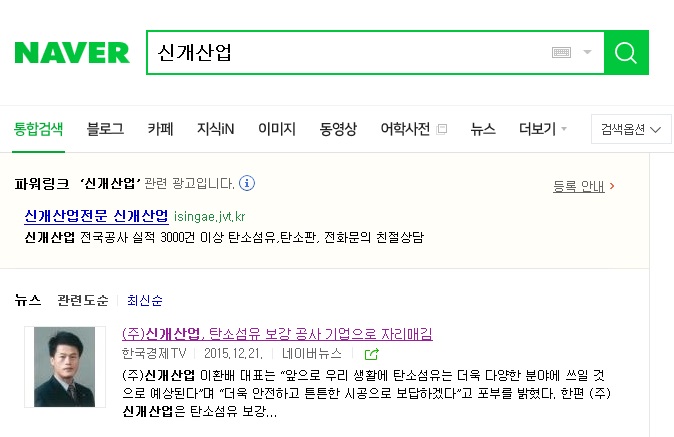Screen dimensions: 674x437
Task: Open the 지식iN tab
Action: 215,129
